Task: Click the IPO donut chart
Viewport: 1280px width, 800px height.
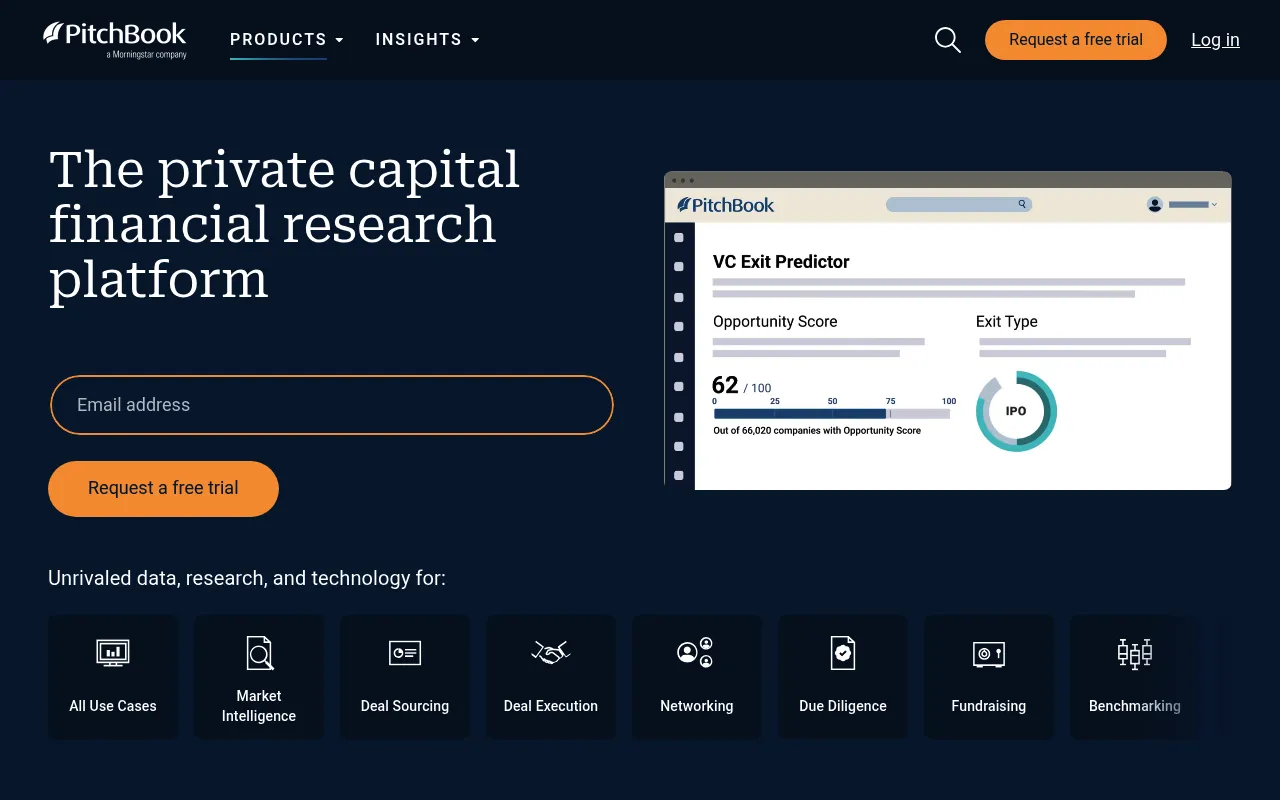Action: coord(1016,411)
